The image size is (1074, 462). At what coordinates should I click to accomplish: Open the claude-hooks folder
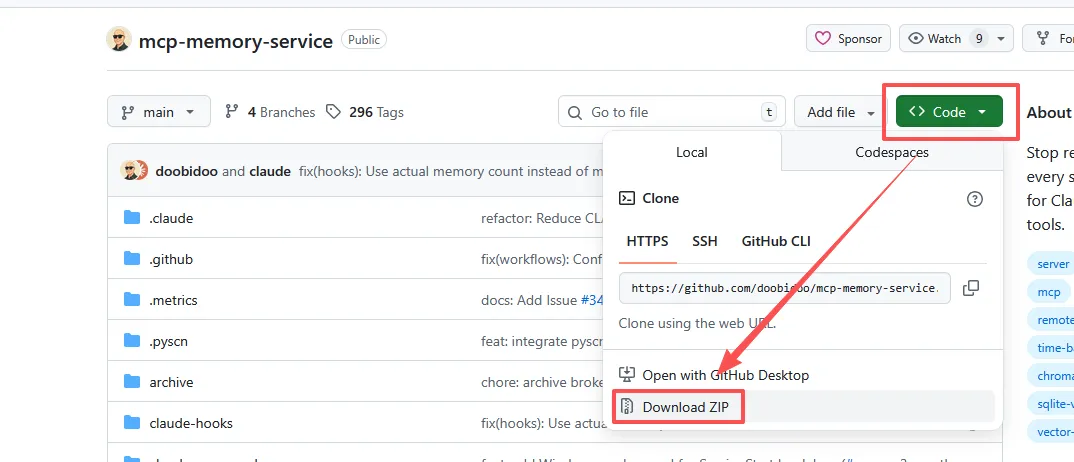pyautogui.click(x=191, y=424)
